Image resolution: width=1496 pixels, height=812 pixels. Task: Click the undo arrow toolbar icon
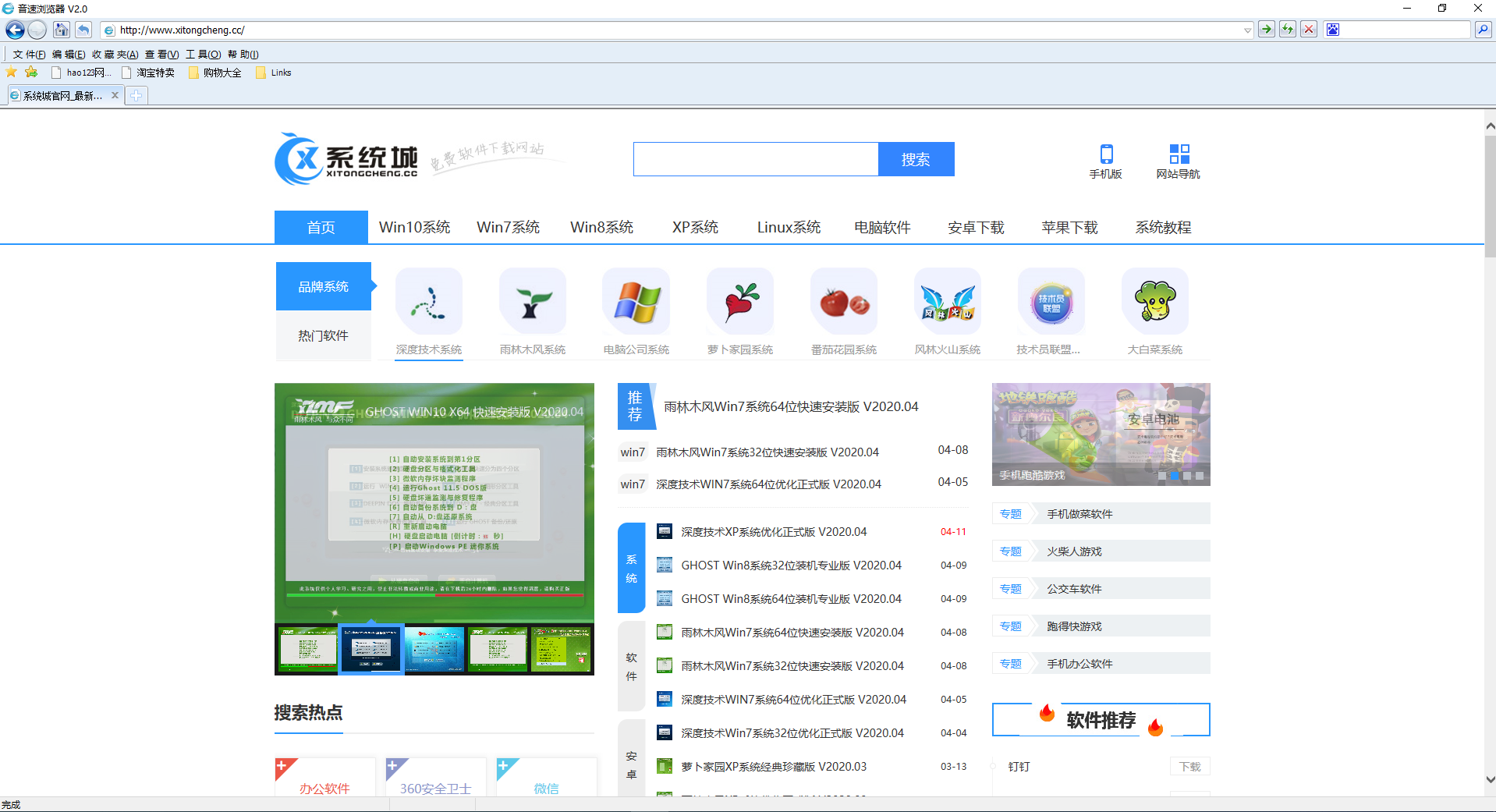83,30
